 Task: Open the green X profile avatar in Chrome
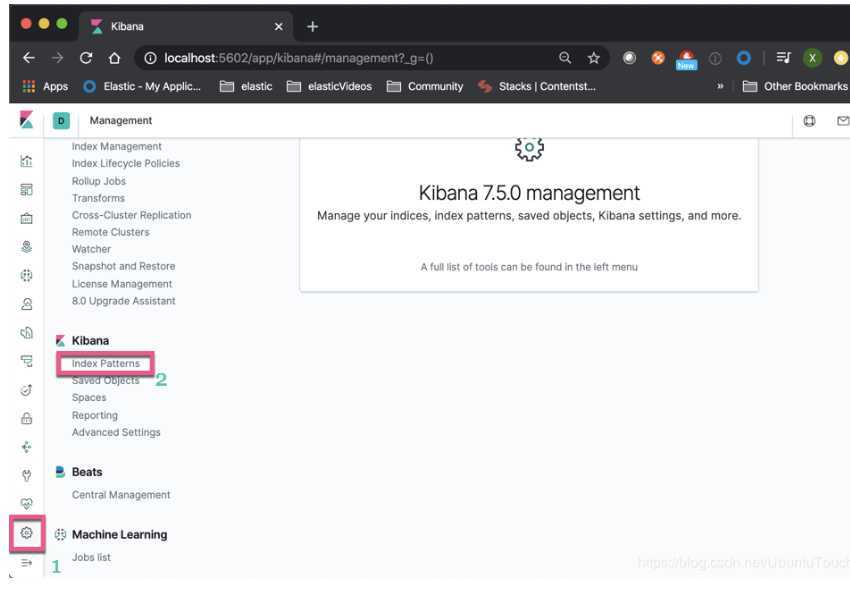click(x=812, y=58)
